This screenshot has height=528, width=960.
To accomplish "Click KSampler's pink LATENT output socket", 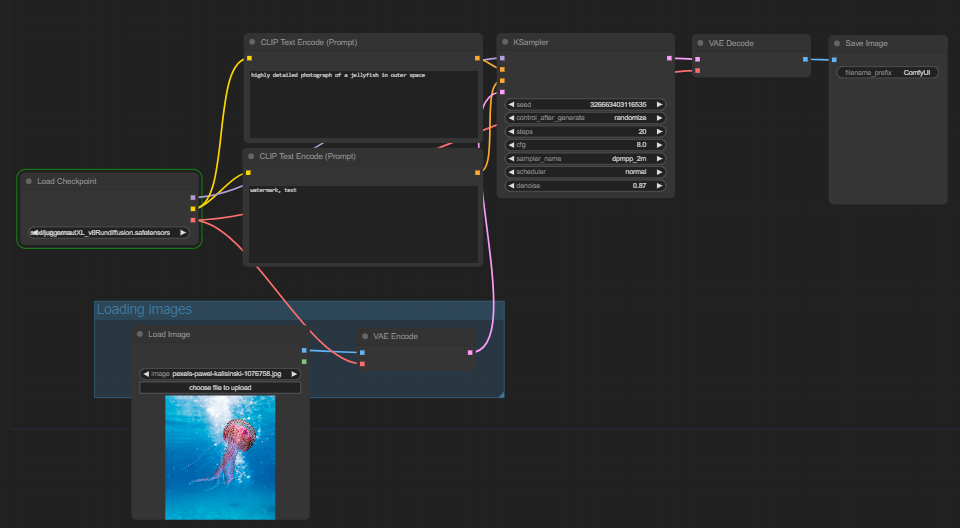I will 669,58.
